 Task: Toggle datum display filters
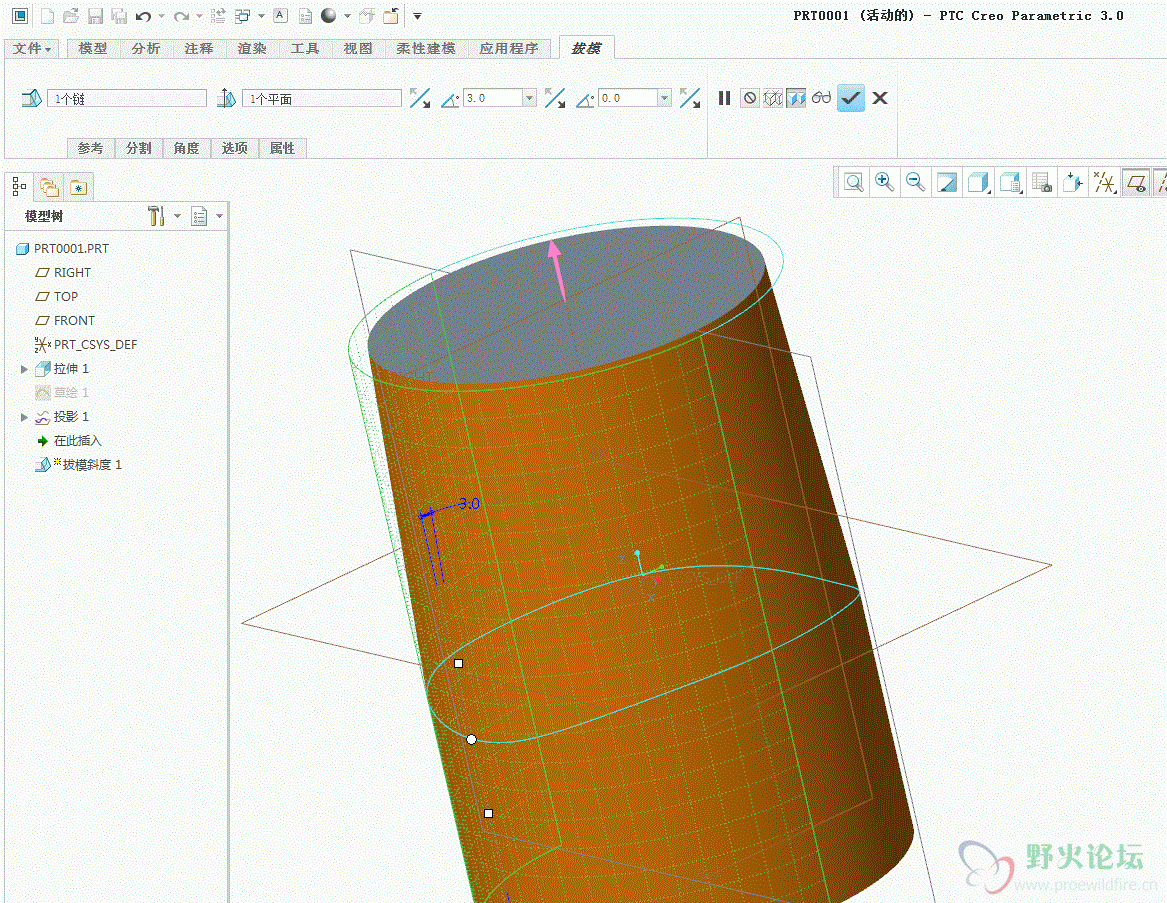point(1105,182)
